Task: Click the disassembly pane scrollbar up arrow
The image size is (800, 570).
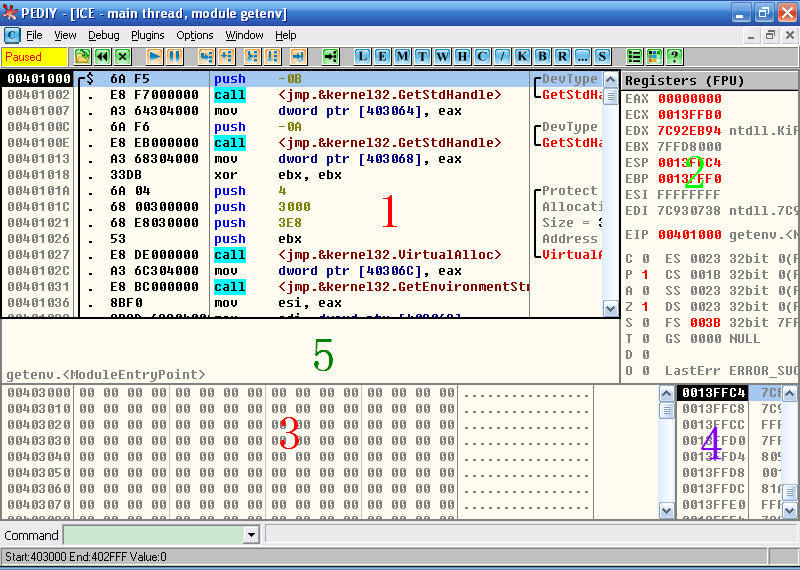Action: tap(610, 79)
